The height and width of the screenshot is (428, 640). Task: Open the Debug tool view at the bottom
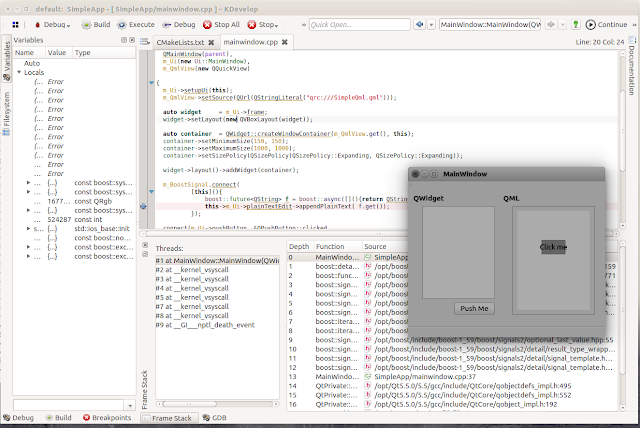point(19,418)
